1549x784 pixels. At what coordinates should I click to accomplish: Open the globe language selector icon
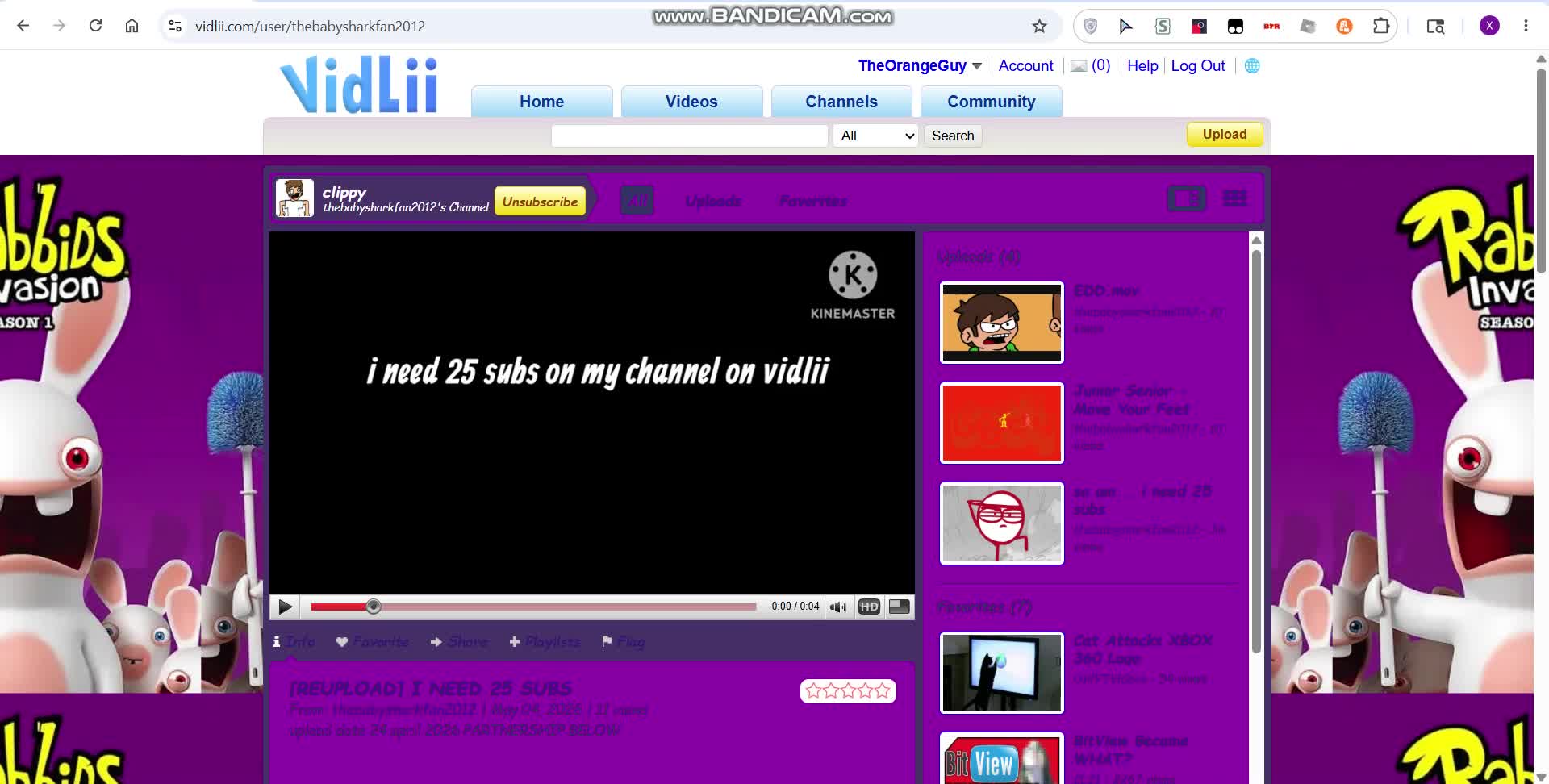click(x=1252, y=66)
